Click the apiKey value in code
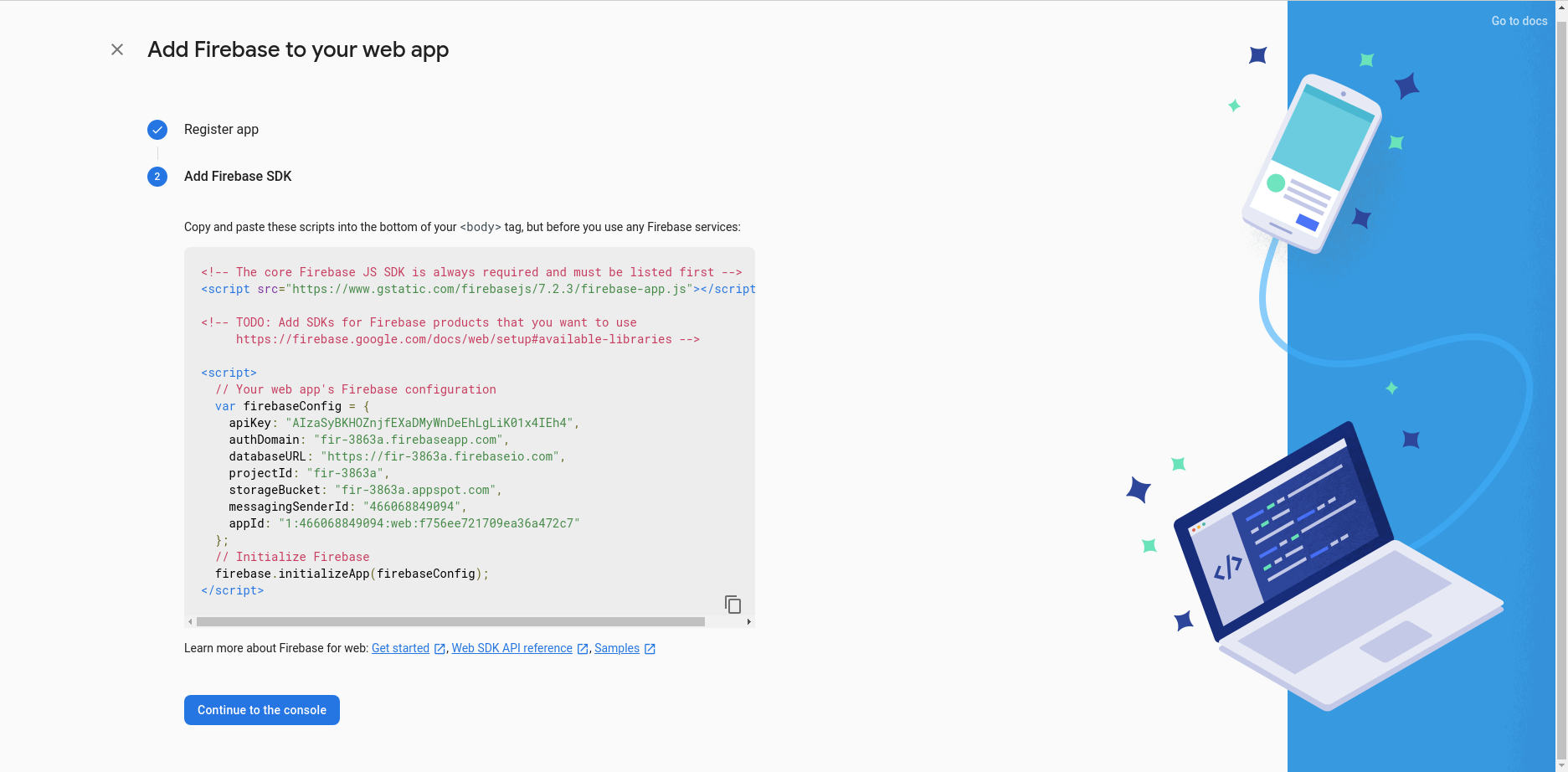This screenshot has height=772, width=1568. (x=430, y=423)
